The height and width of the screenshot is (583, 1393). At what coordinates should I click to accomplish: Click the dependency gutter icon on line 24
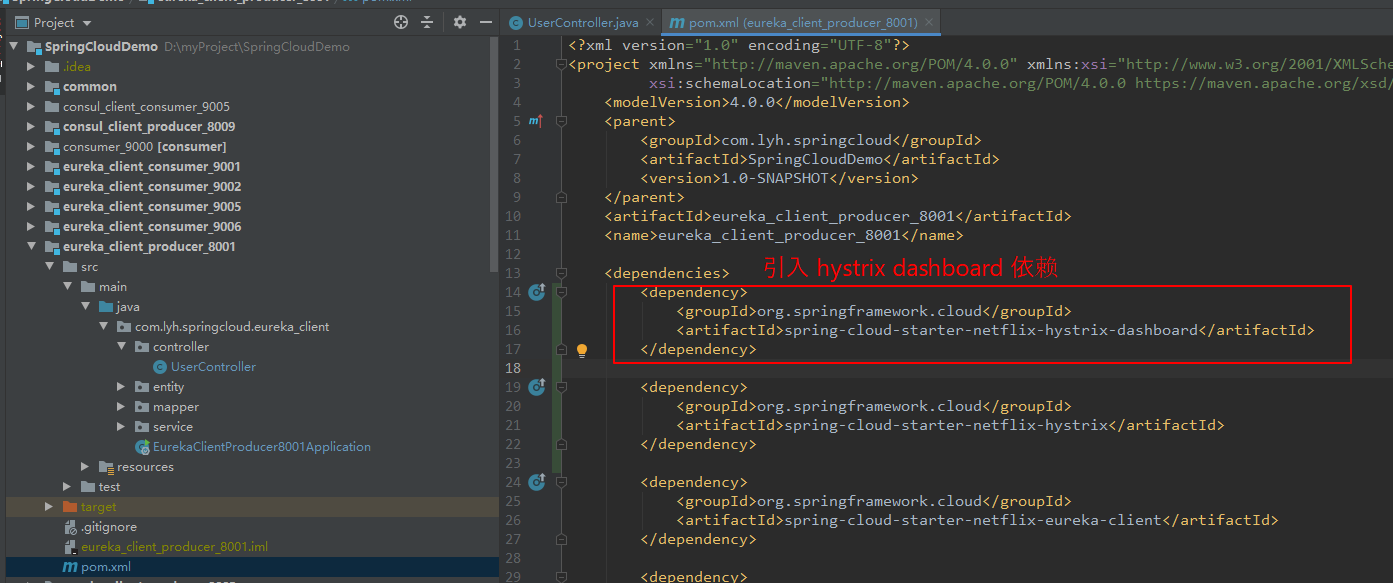536,482
